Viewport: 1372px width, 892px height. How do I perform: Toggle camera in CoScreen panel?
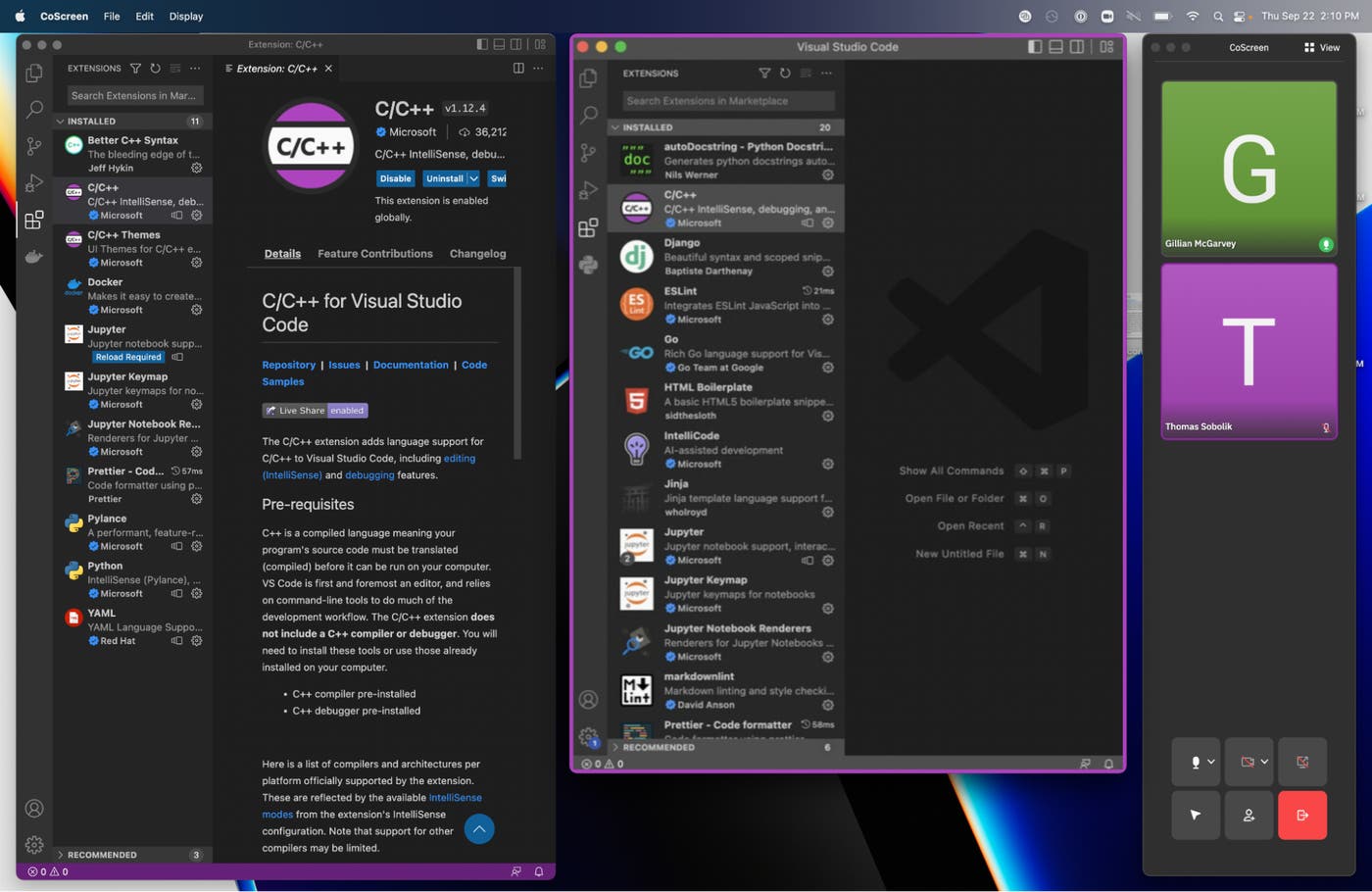(1248, 762)
